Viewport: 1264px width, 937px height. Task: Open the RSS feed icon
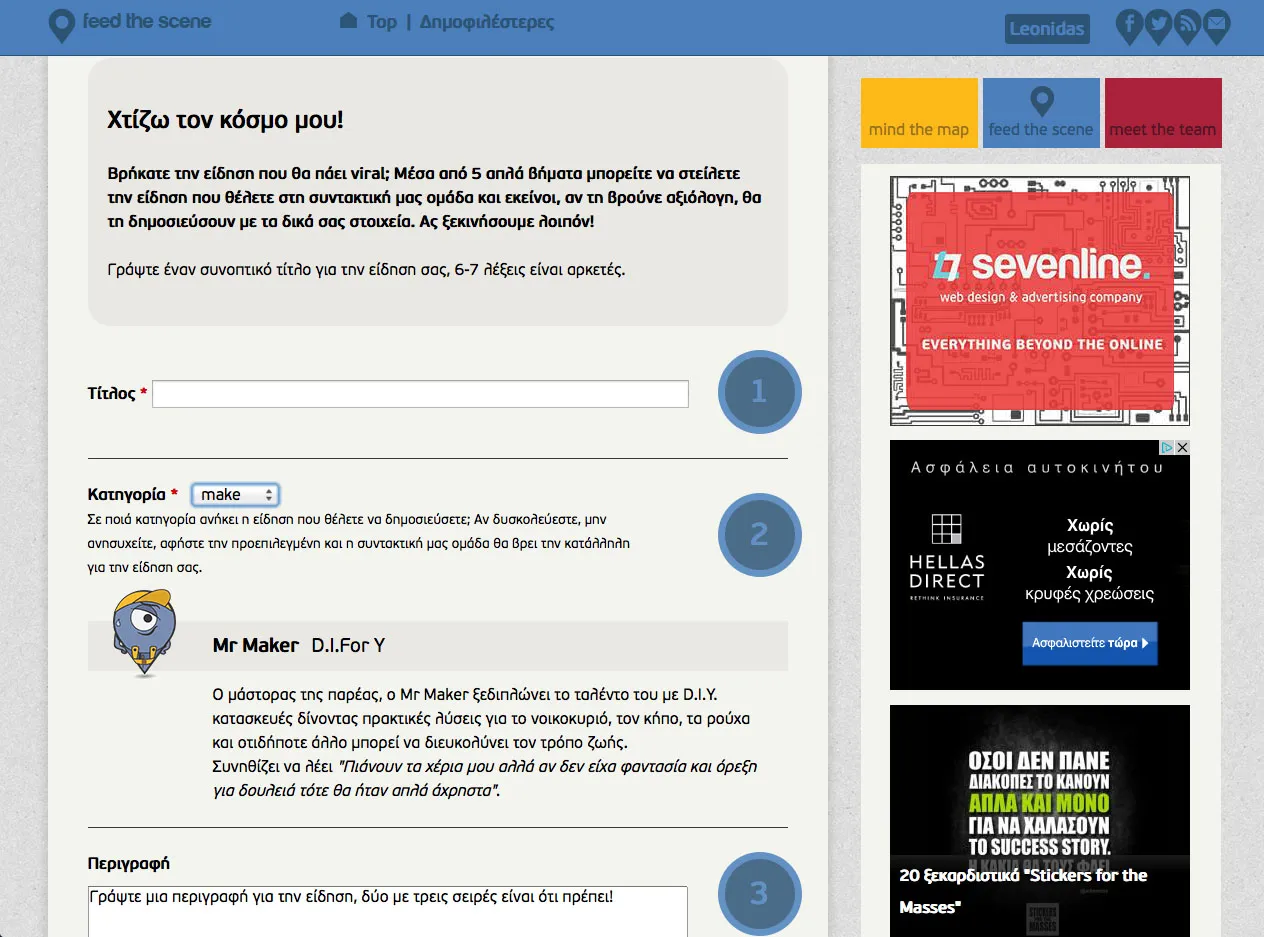tap(1187, 26)
